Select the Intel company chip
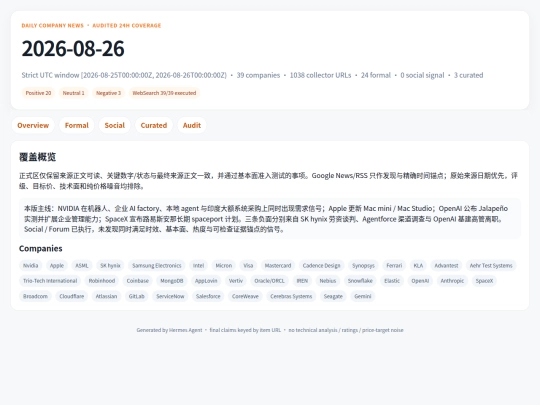This screenshot has height=405, width=540. (x=198, y=266)
